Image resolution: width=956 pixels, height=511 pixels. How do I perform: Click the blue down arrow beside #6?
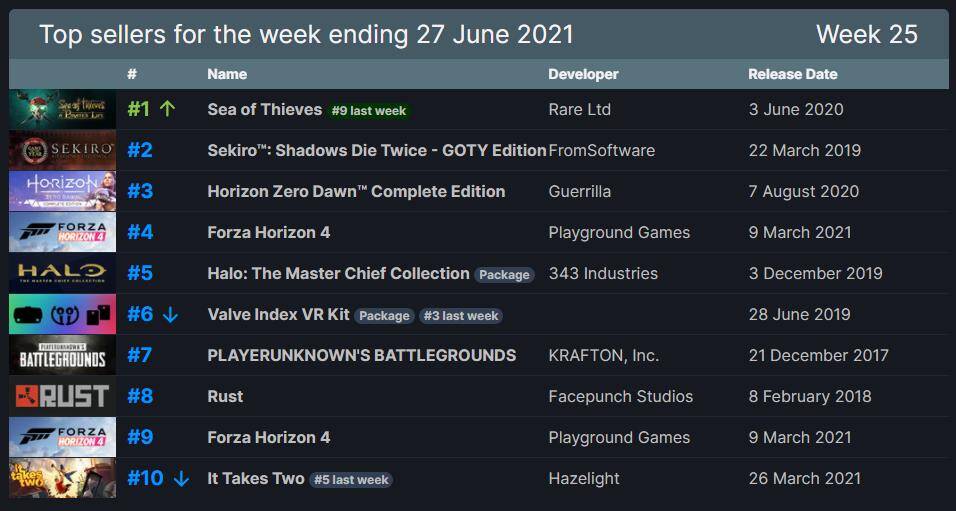(x=170, y=315)
